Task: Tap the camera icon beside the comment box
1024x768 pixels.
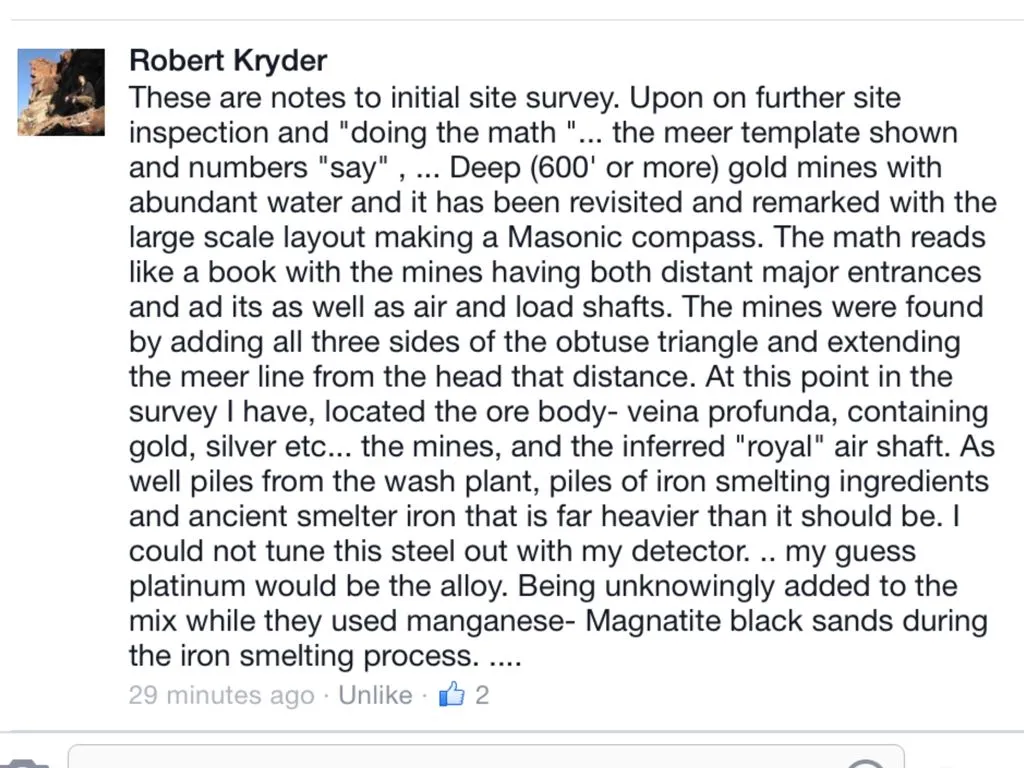Action: [x=24, y=763]
